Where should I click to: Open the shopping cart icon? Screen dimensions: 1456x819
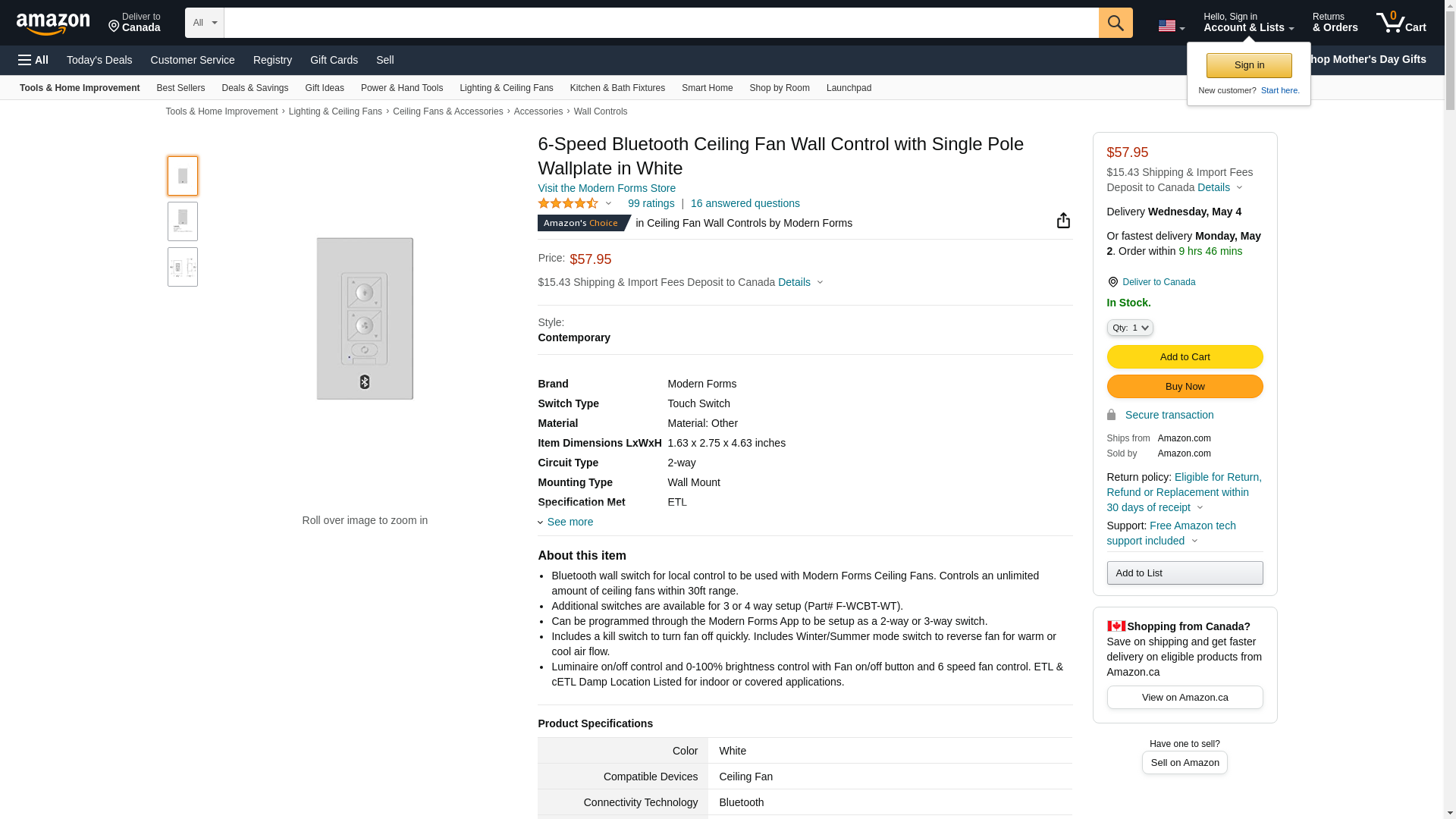[x=1401, y=23]
